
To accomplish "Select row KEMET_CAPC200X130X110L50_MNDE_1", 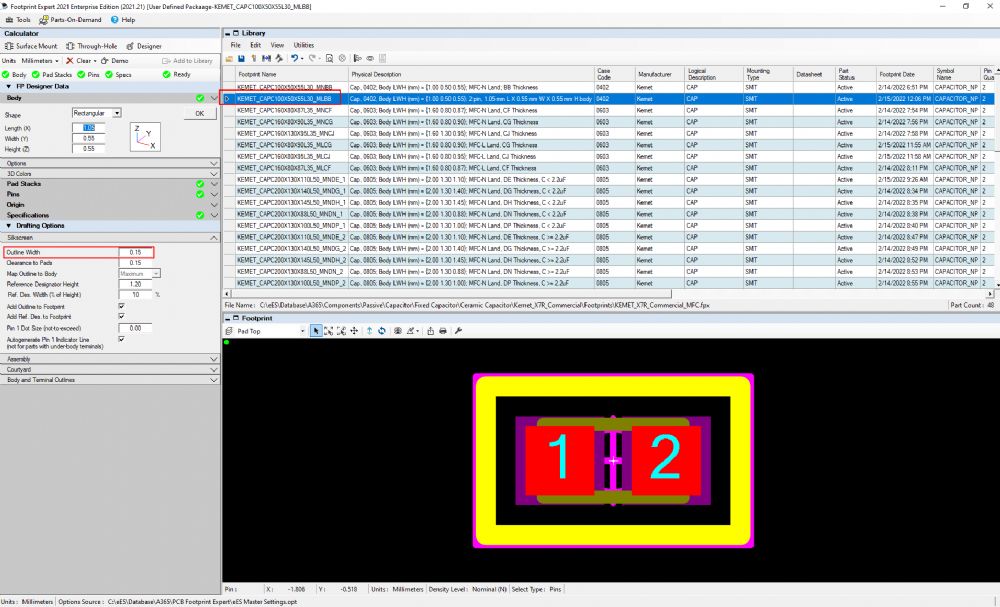I will [609, 179].
